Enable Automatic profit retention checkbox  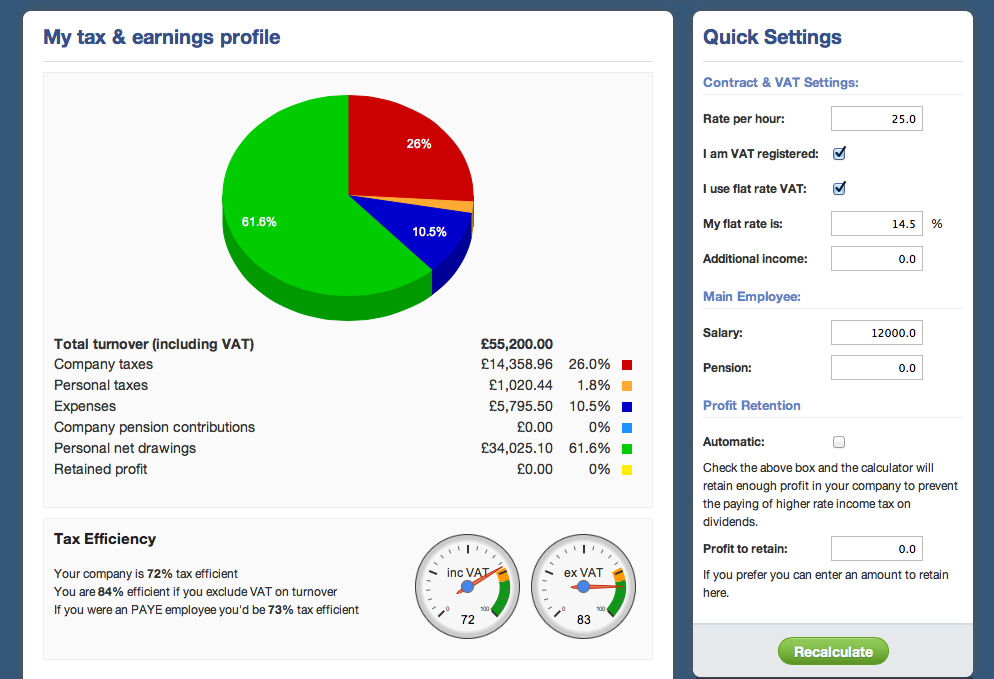click(839, 441)
